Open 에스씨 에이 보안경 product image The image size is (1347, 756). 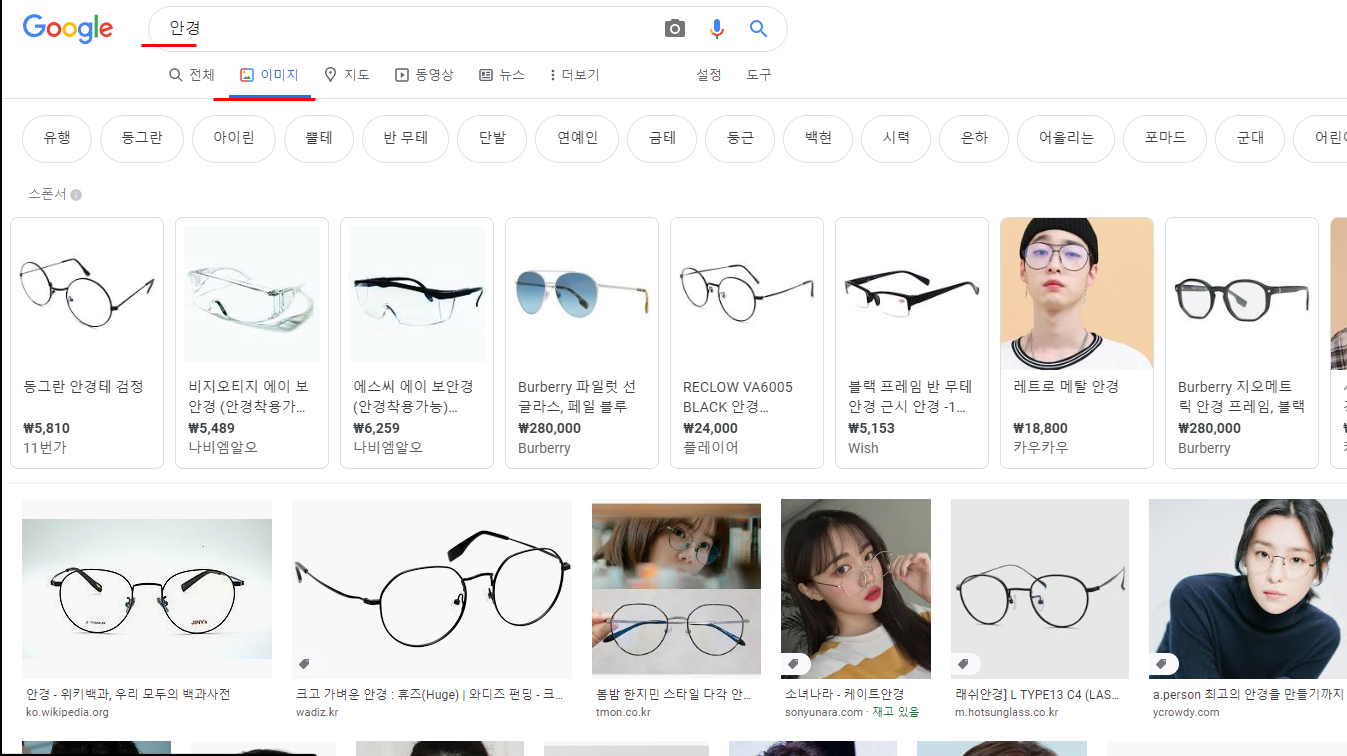coord(417,294)
